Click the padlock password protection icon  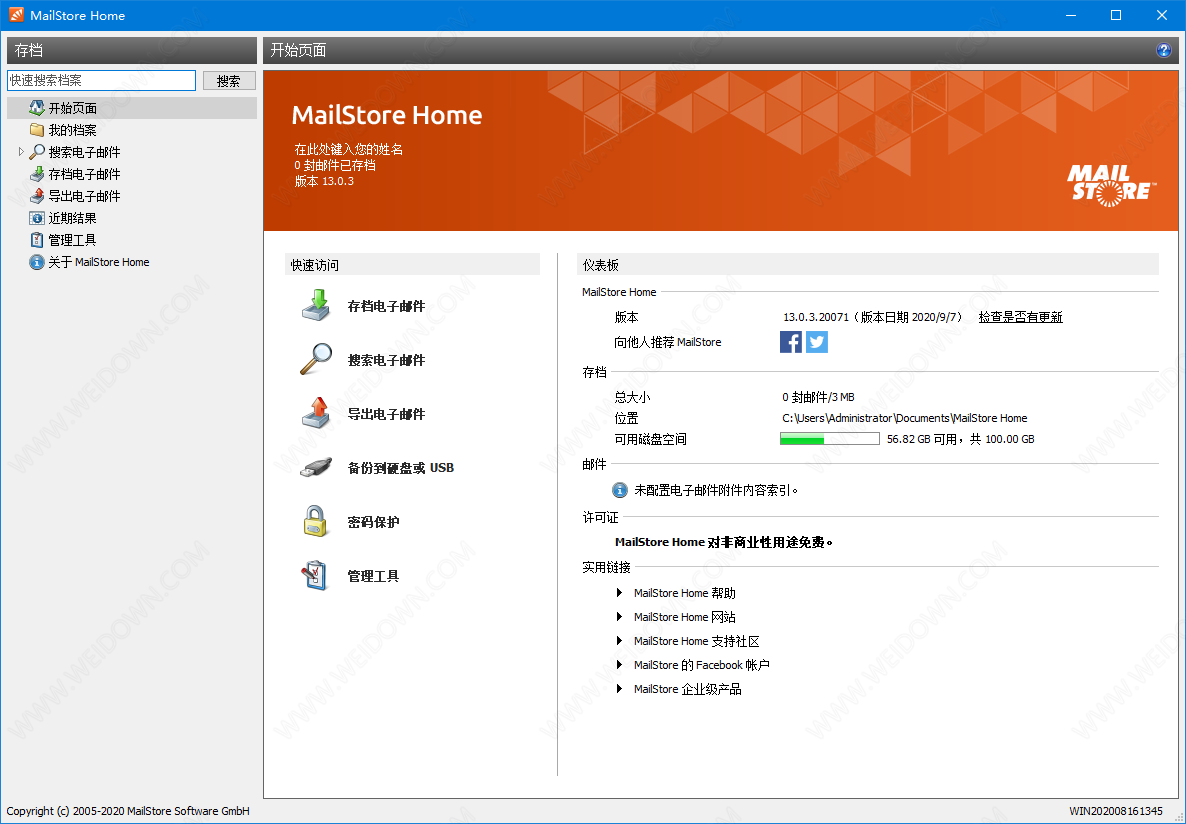pos(316,521)
